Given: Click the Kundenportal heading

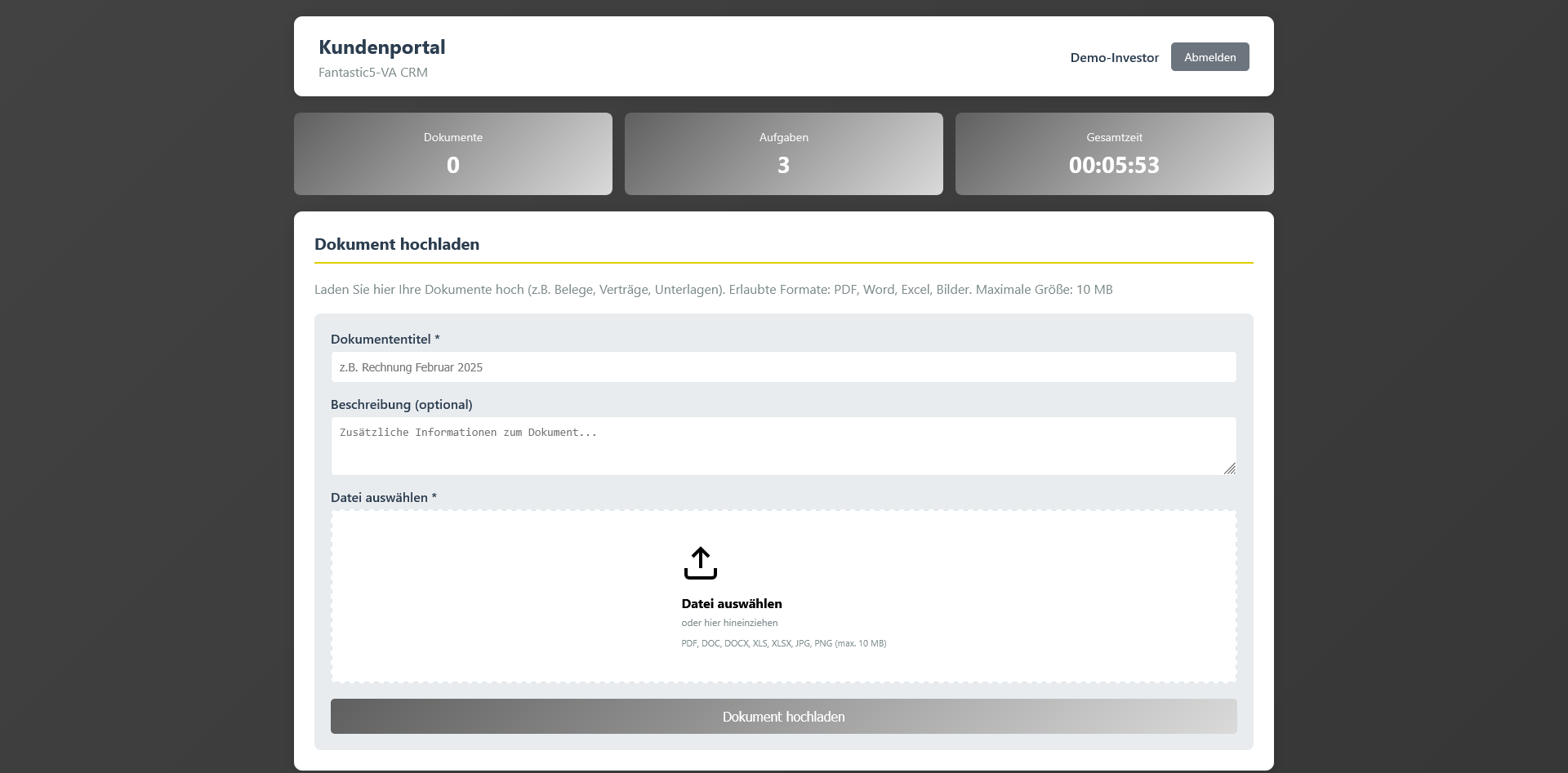Looking at the screenshot, I should pos(381,47).
